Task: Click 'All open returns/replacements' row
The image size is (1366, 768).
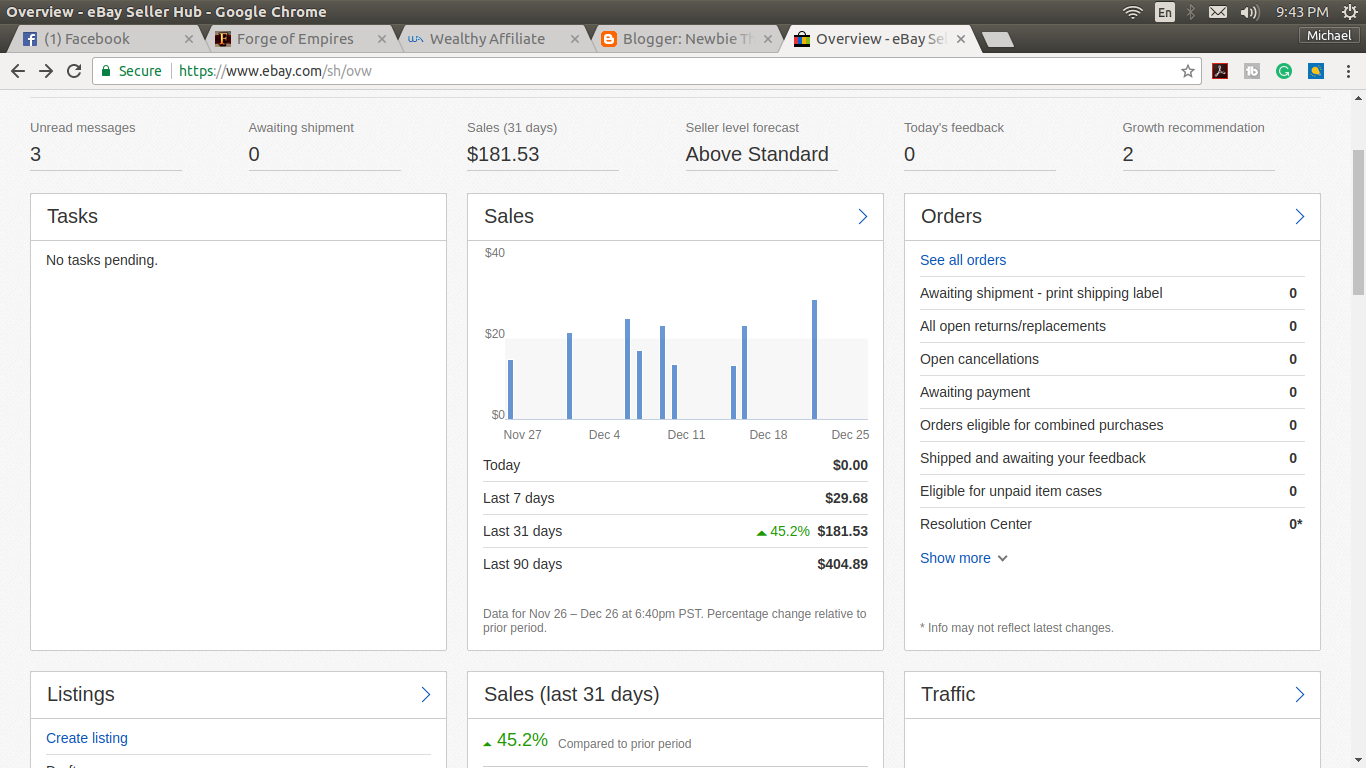Action: click(x=1112, y=326)
